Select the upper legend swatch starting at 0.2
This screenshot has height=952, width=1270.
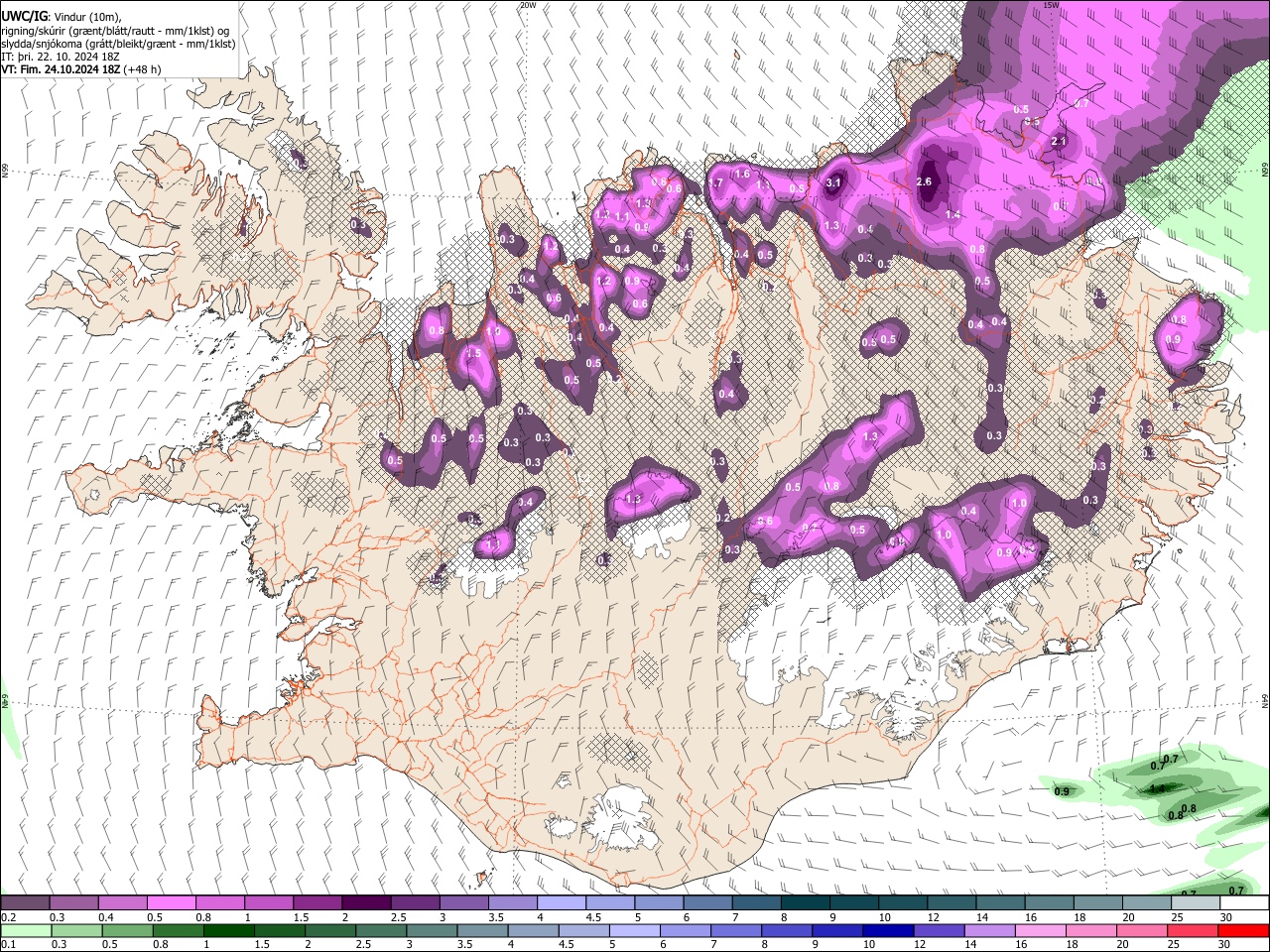[25, 903]
